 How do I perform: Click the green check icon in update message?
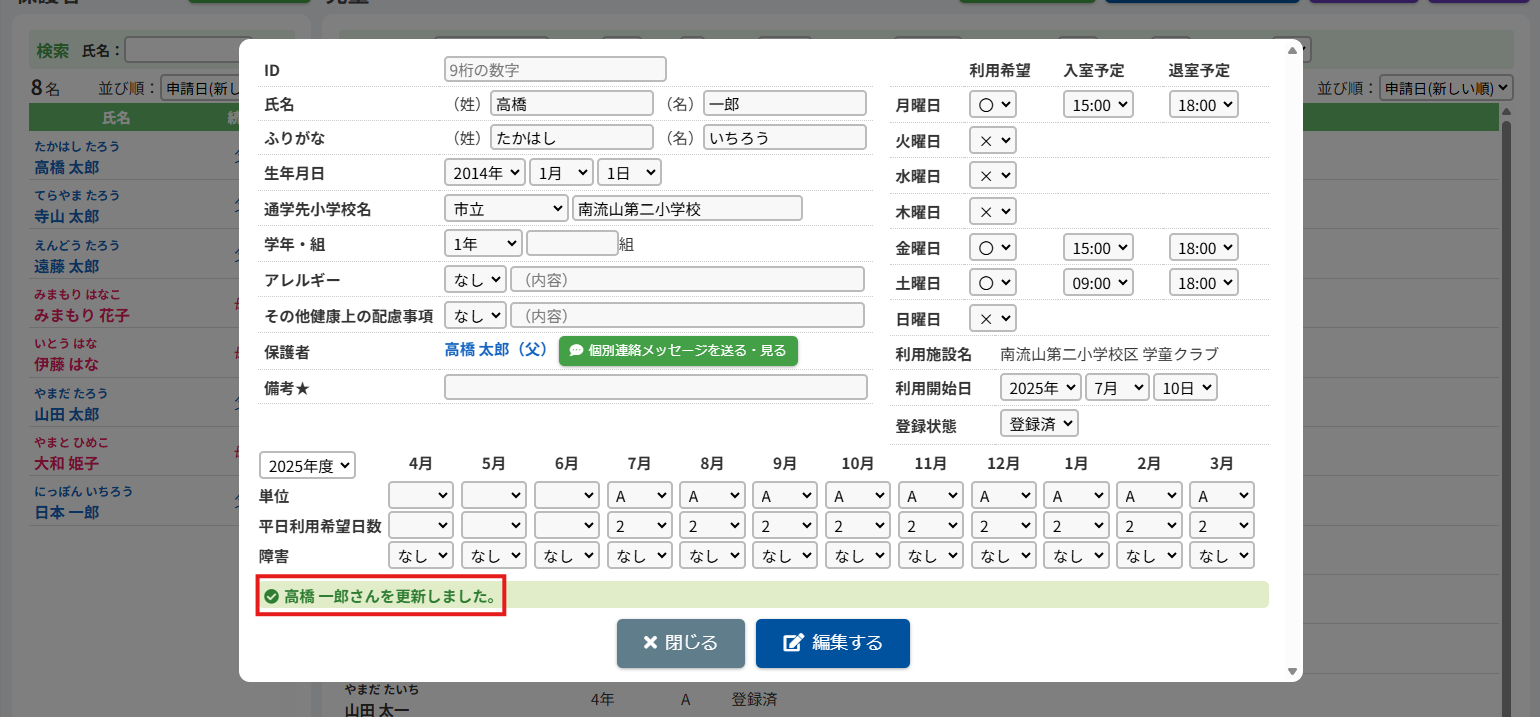point(271,597)
